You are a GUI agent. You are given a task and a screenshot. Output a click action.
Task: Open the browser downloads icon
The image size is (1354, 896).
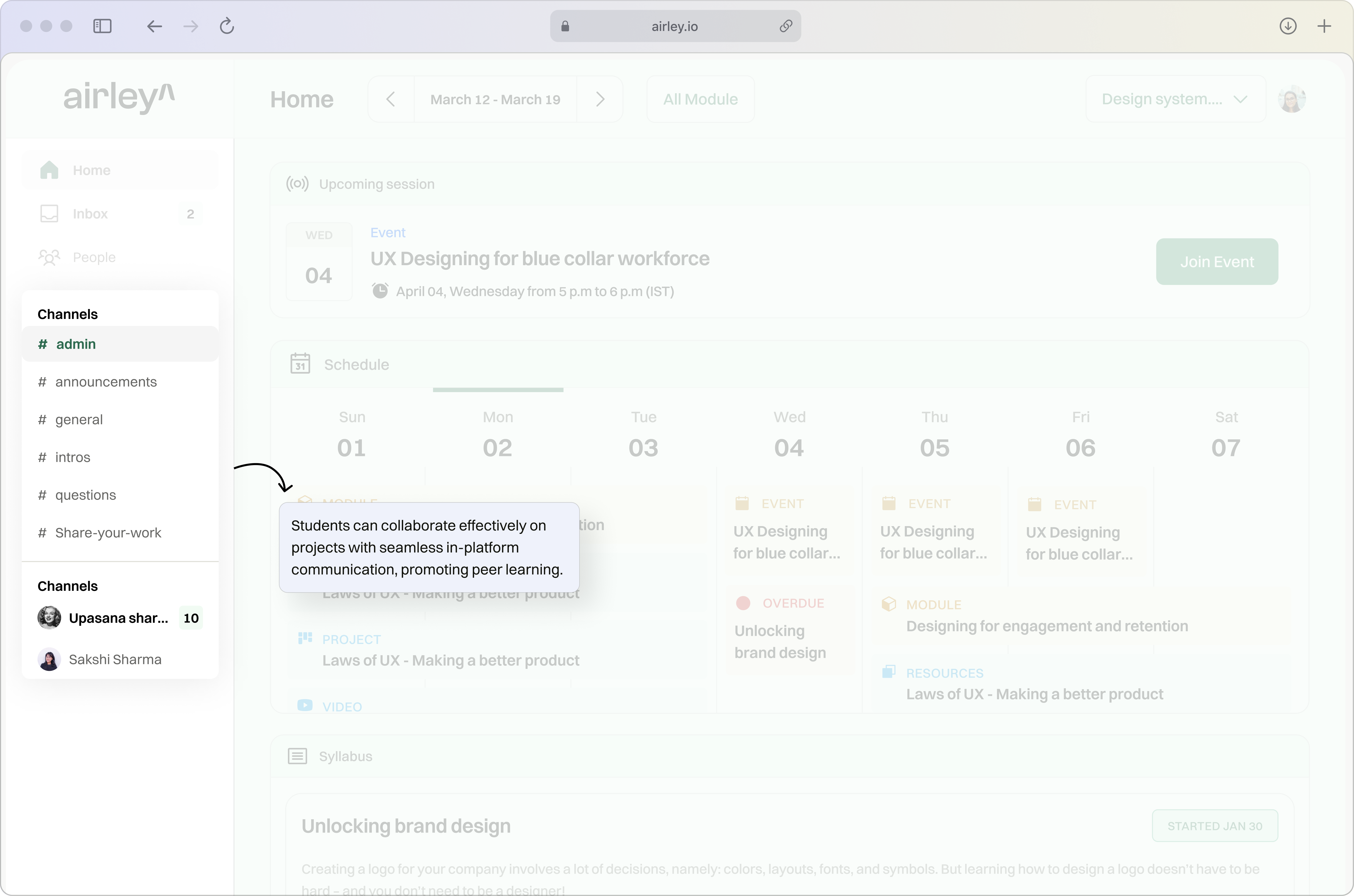[x=1288, y=26]
